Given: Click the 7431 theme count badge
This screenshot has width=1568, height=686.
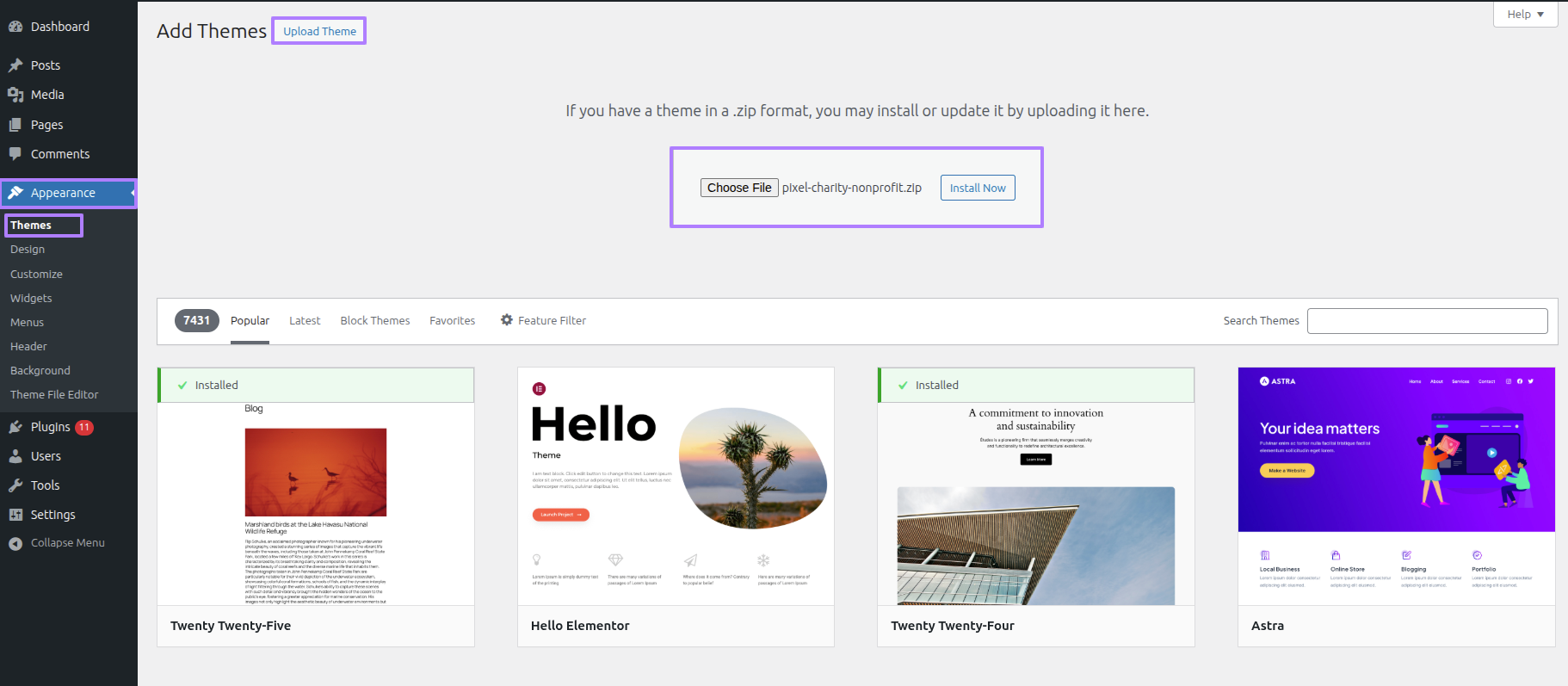Looking at the screenshot, I should click(x=197, y=321).
